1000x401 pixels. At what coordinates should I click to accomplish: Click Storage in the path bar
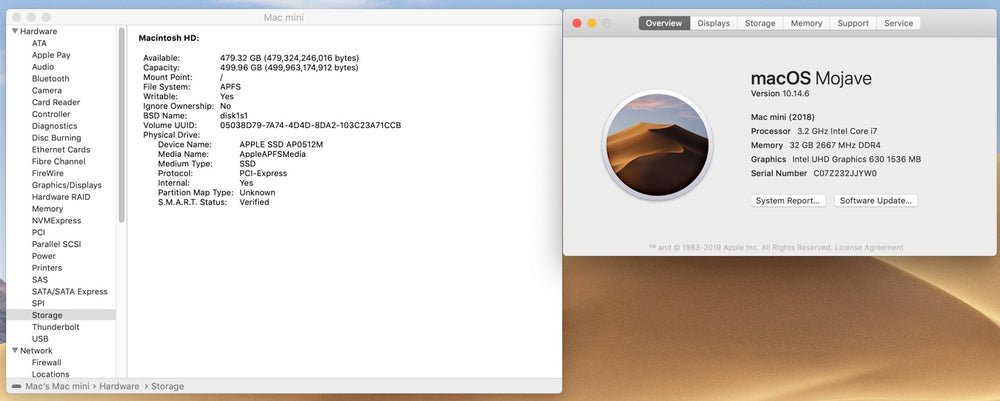(x=167, y=386)
